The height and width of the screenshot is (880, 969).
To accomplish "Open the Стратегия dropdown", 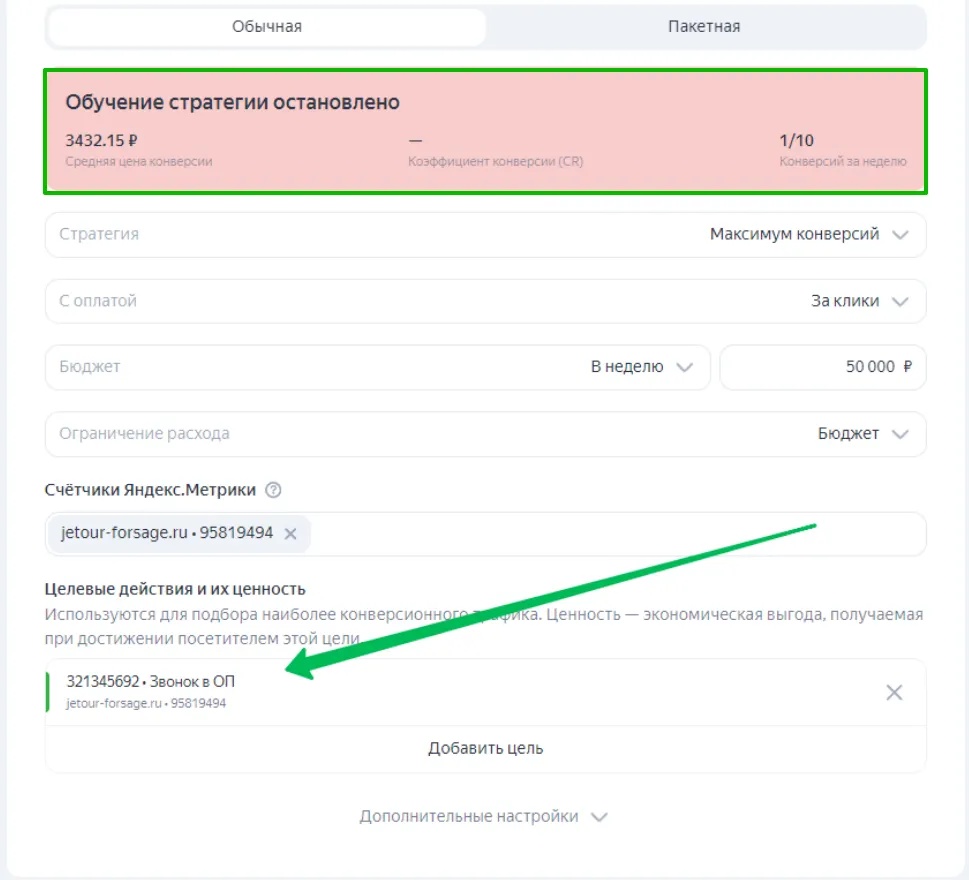I will click(x=485, y=234).
